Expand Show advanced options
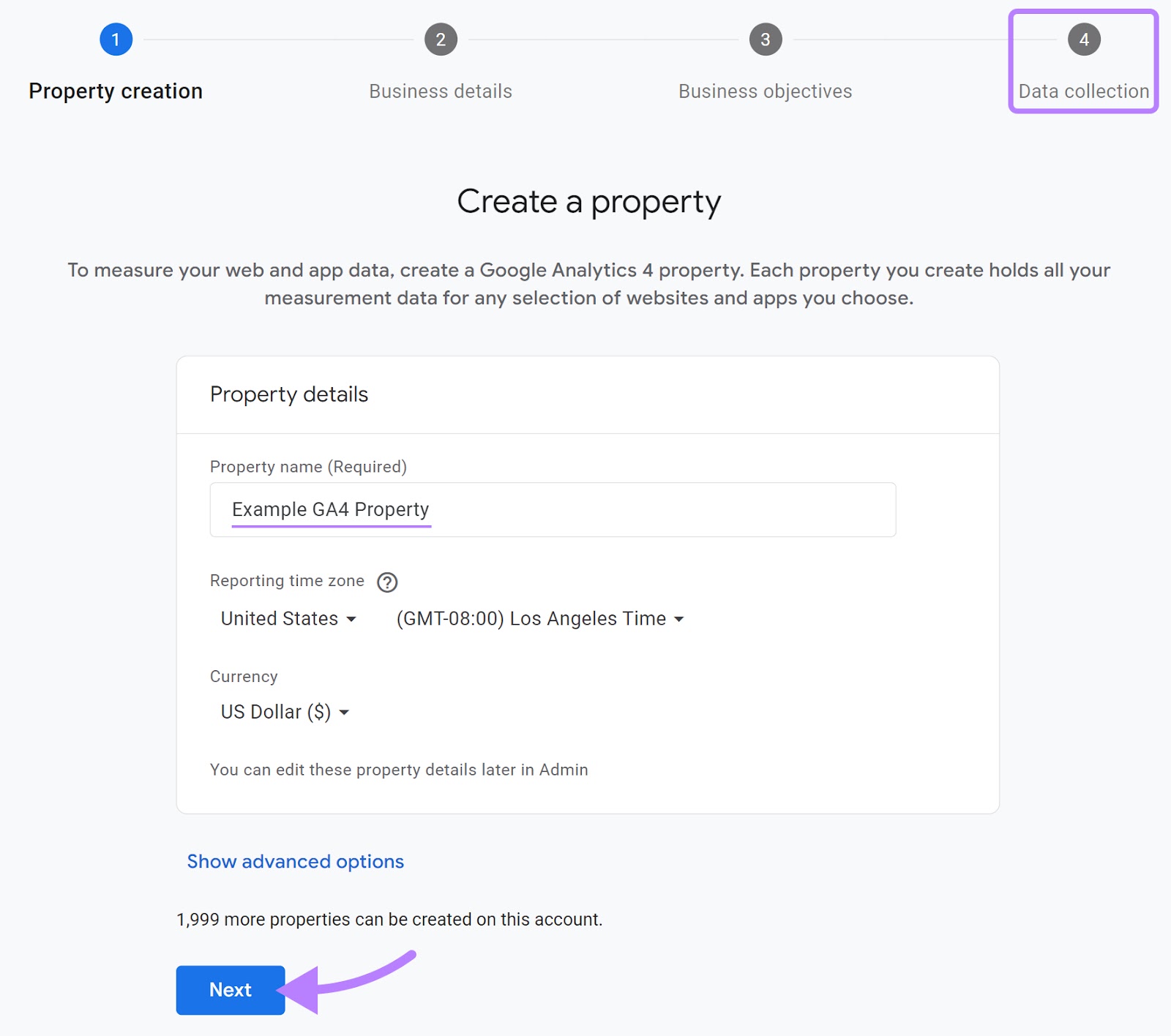 [294, 861]
